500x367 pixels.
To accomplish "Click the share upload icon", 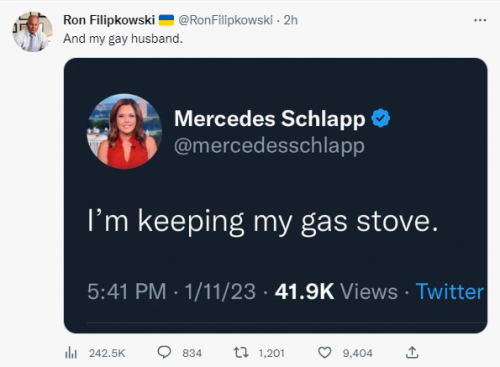I will pyautogui.click(x=412, y=352).
